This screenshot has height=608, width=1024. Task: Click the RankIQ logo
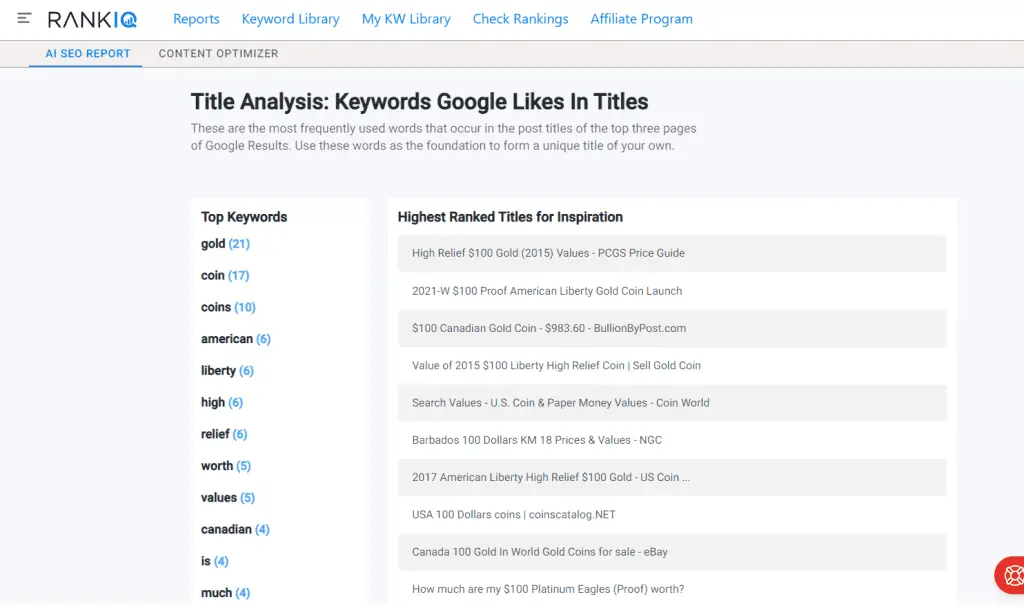(x=93, y=19)
